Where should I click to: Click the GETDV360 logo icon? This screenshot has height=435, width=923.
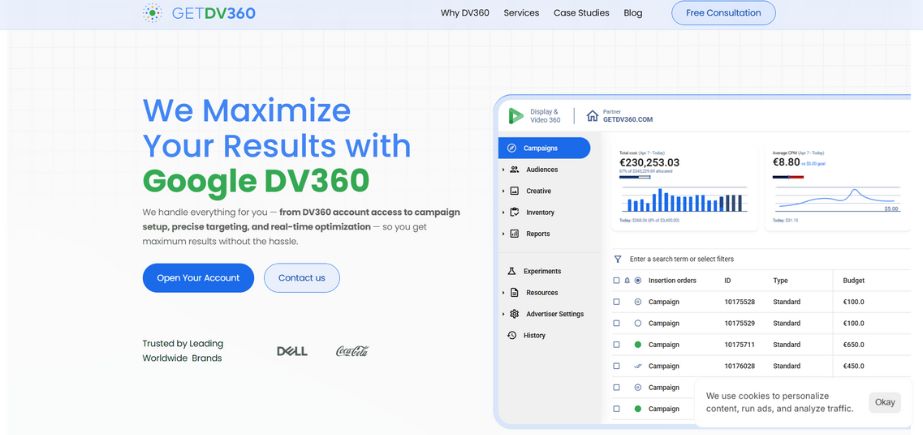click(152, 13)
